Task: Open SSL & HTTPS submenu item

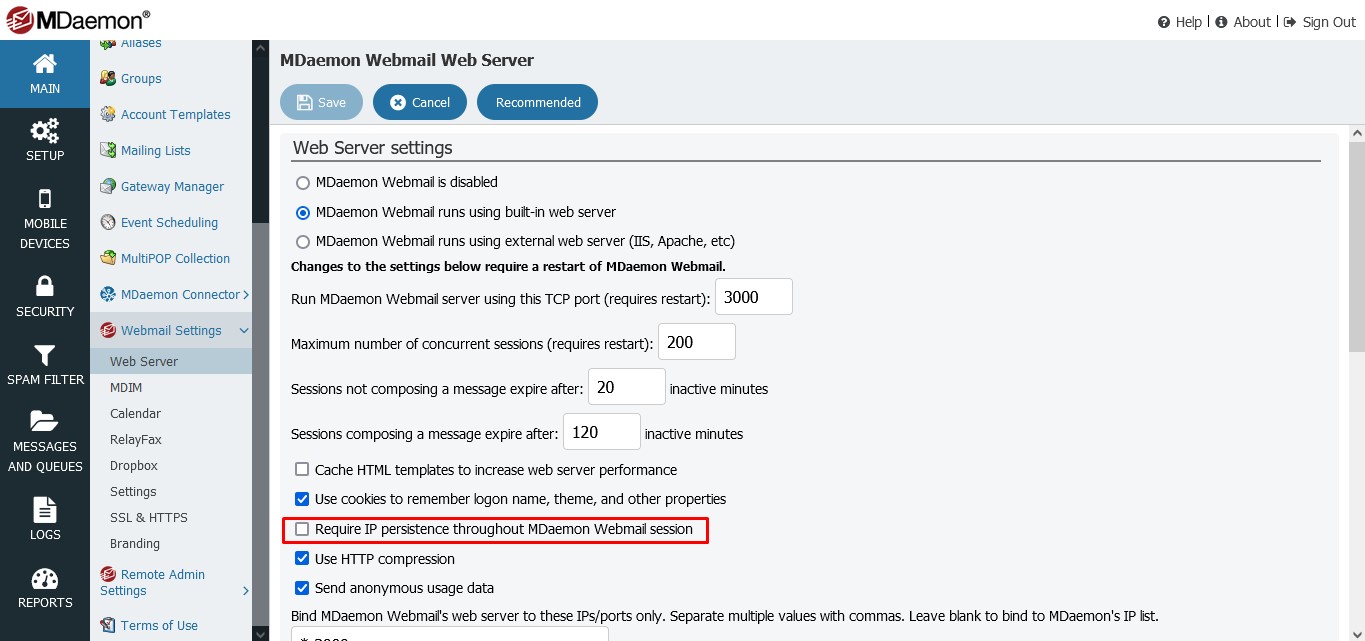Action: click(149, 517)
